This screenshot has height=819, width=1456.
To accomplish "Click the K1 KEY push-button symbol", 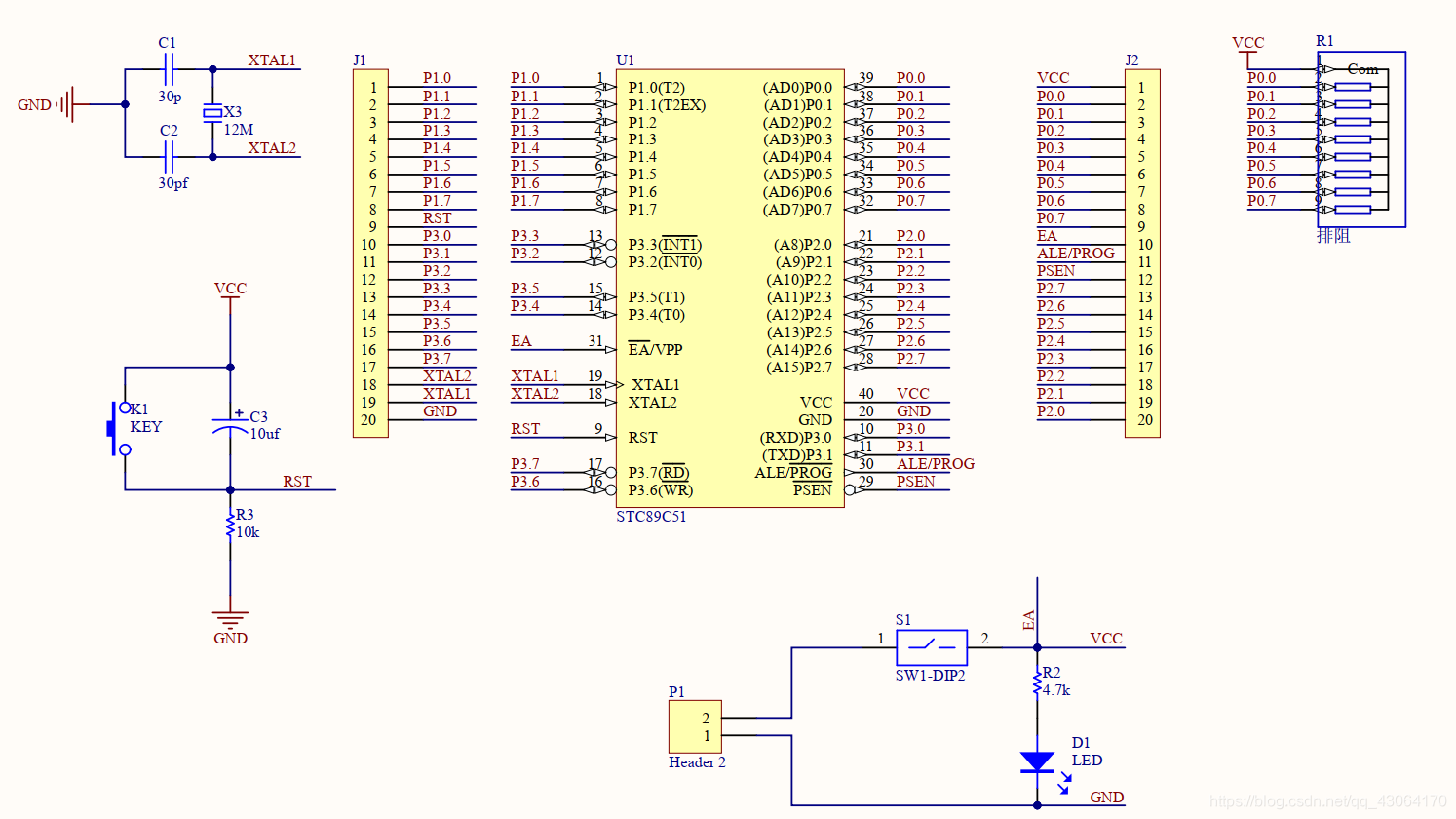I will [x=119, y=429].
